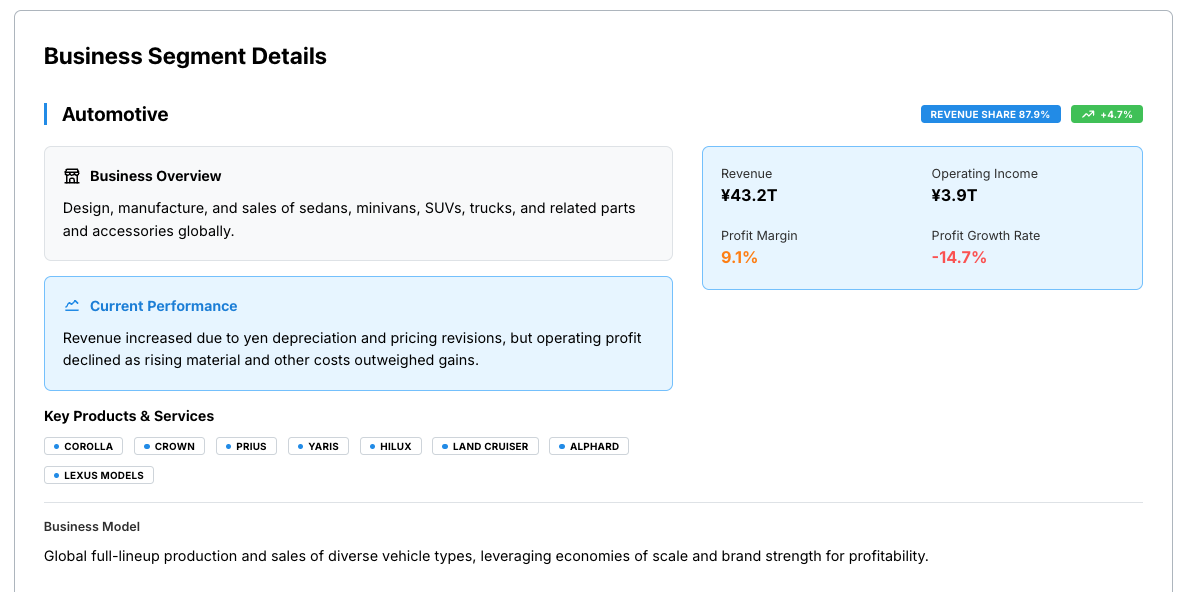
Task: Choose the ALPHARD product tag
Action: point(589,446)
